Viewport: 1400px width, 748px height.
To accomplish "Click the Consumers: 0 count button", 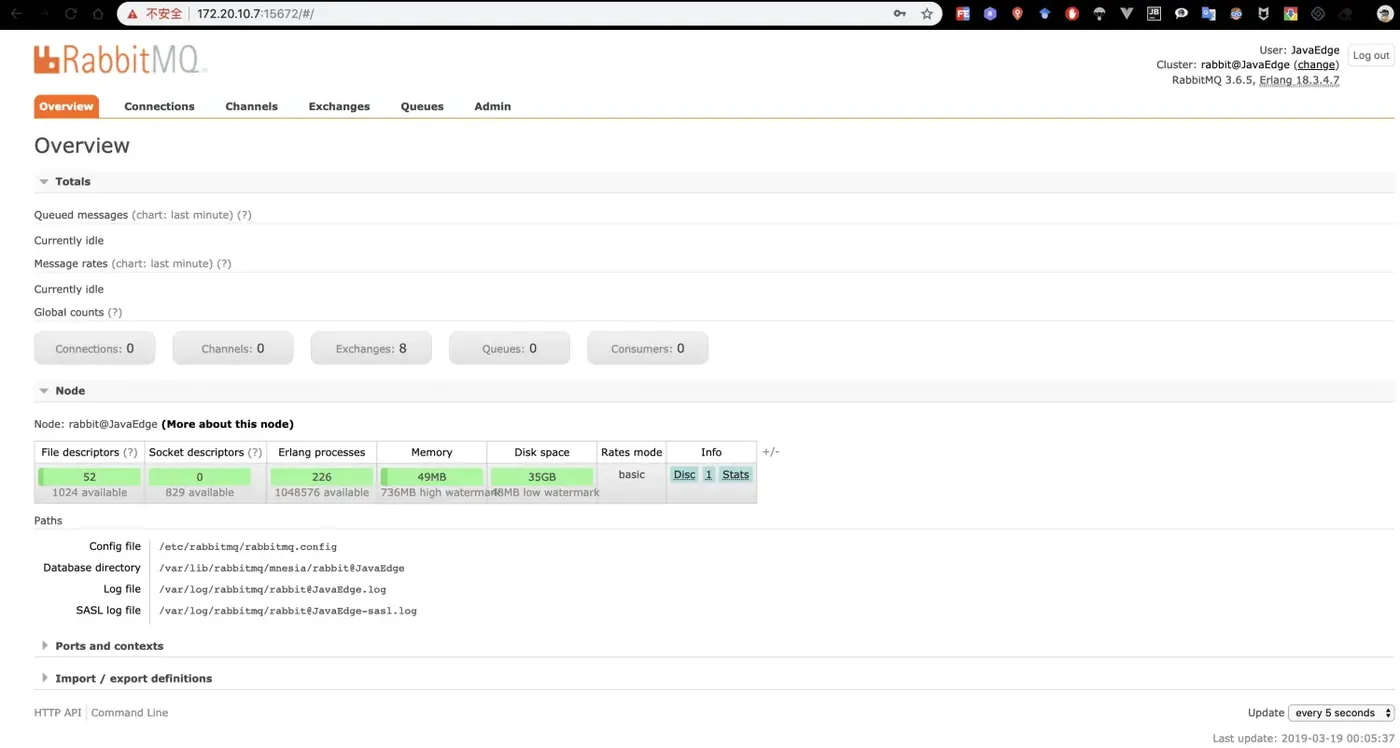I will pos(648,348).
